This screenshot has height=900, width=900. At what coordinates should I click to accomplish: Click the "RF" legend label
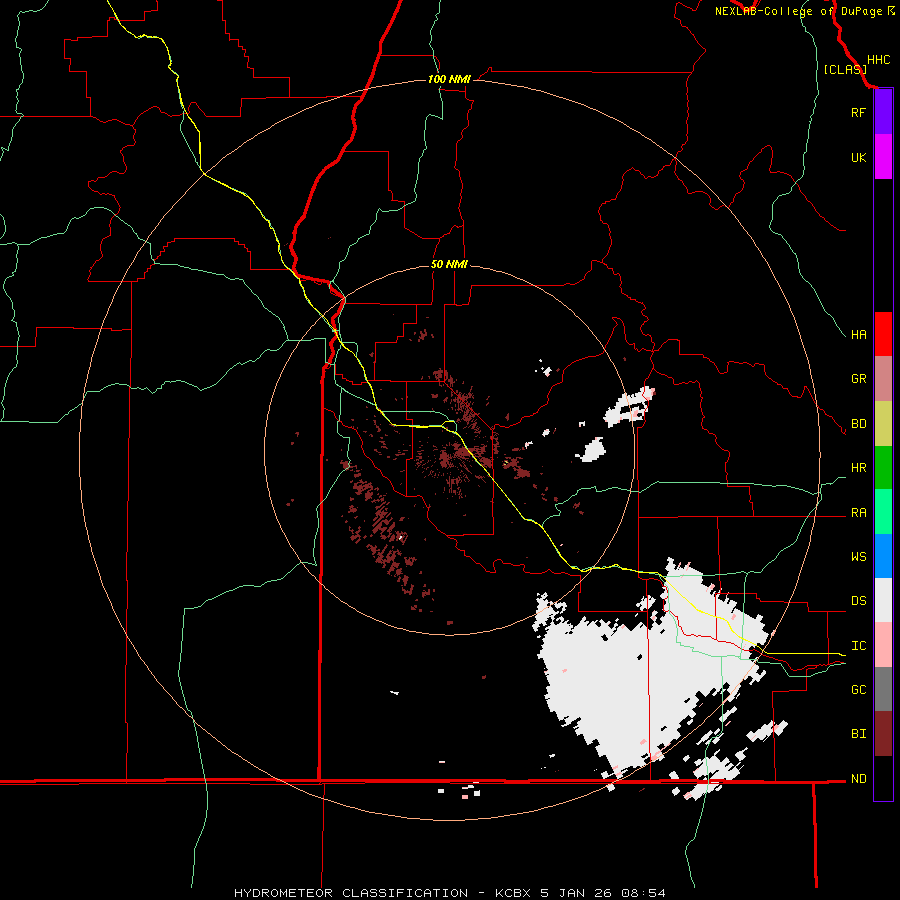[858, 112]
